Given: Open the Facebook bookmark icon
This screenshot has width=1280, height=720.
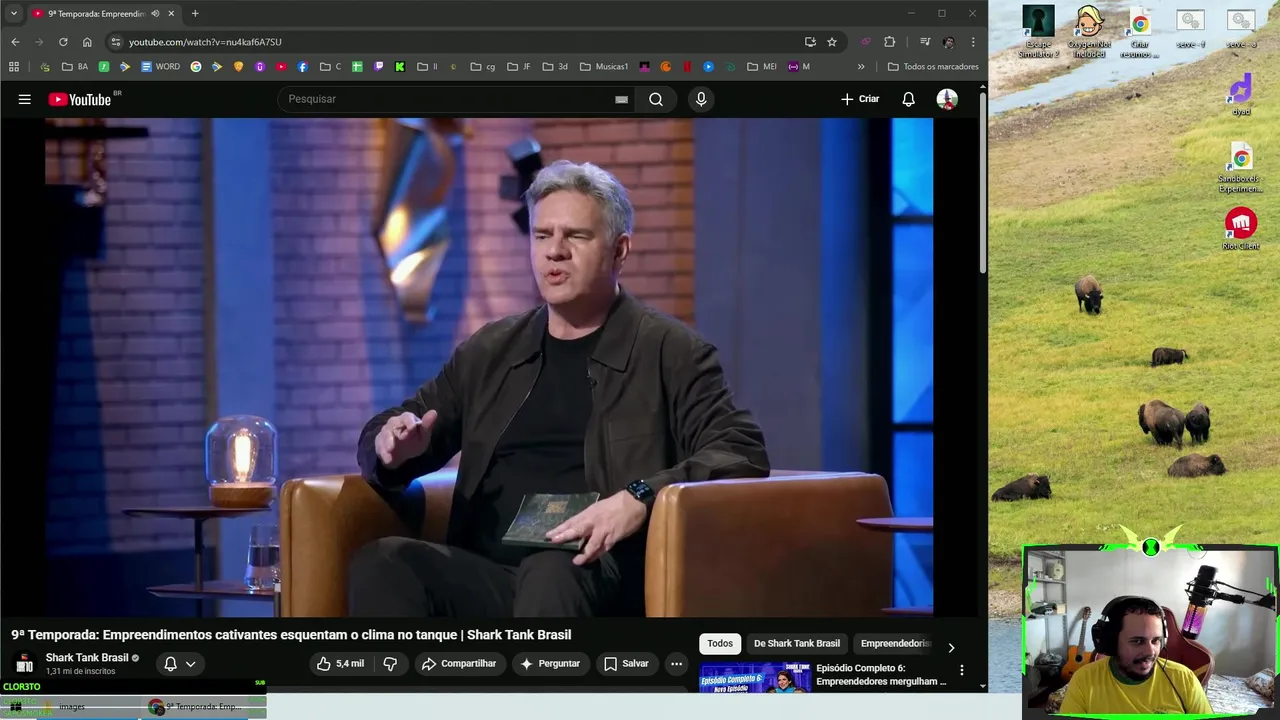Looking at the screenshot, I should click(303, 67).
